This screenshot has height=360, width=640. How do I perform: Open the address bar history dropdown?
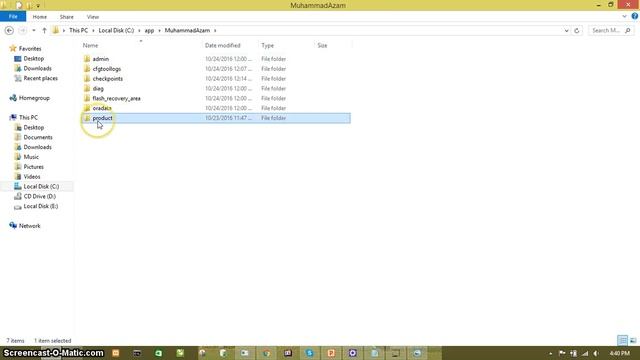tap(567, 31)
